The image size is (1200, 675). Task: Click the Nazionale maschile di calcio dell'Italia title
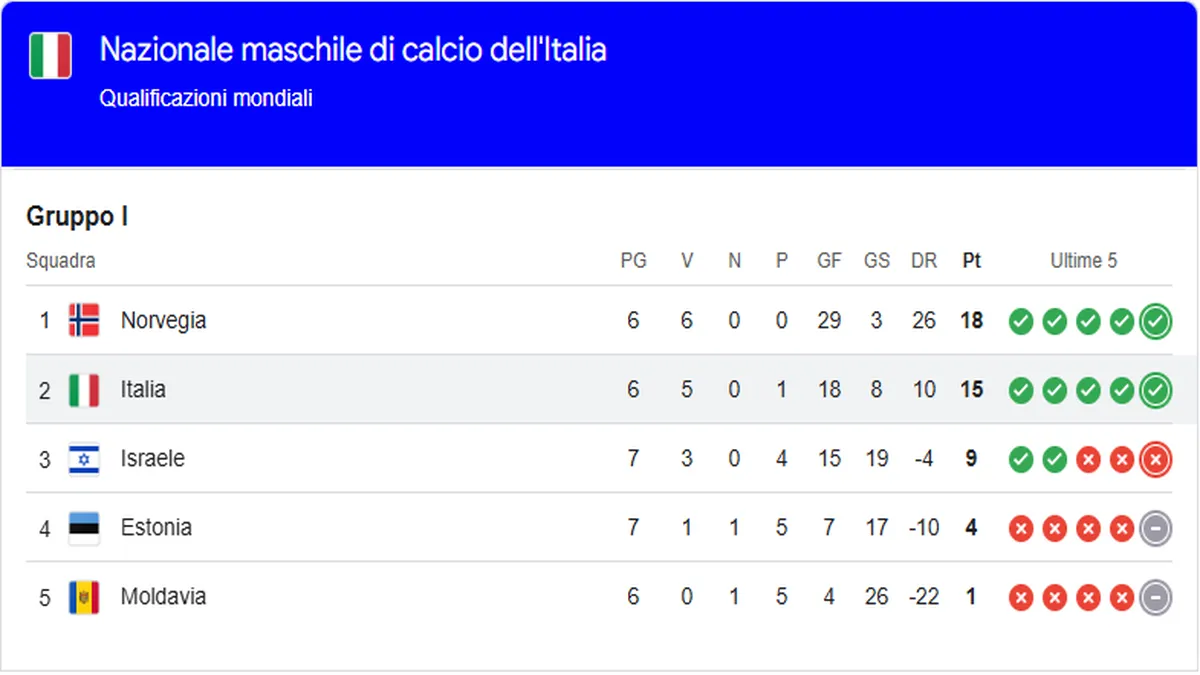pos(354,48)
